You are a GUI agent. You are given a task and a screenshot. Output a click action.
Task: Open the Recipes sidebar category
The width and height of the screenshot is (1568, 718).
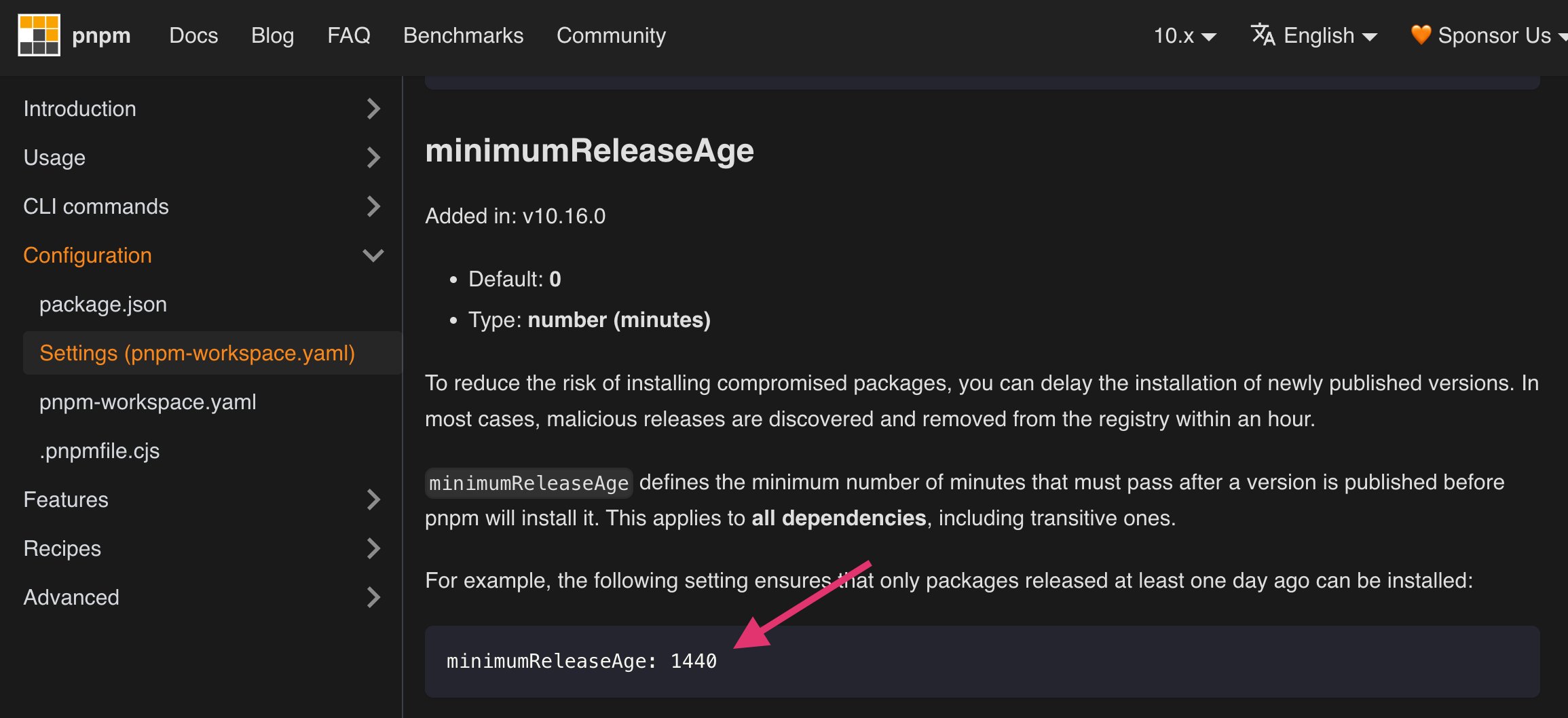[x=62, y=548]
